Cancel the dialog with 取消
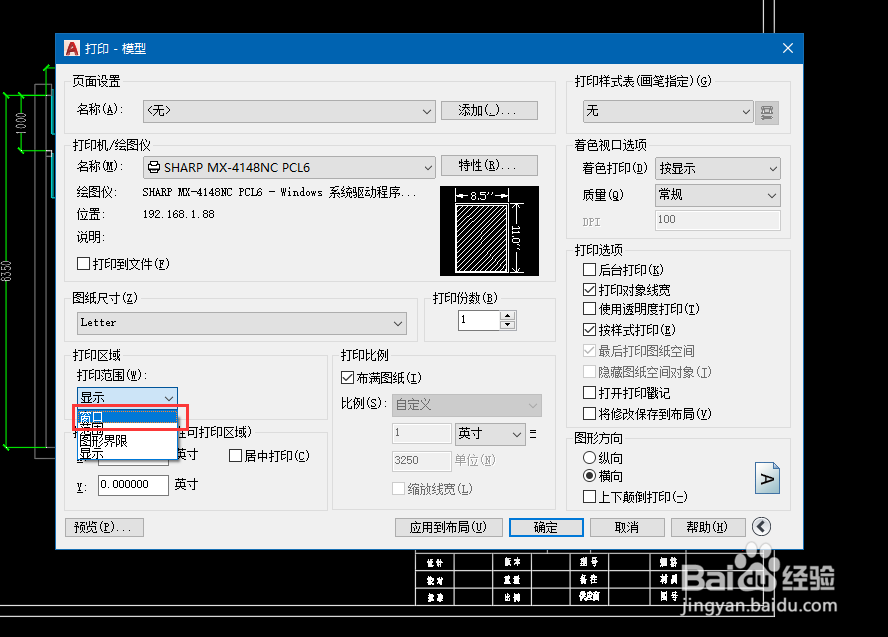This screenshot has height=637, width=888. click(627, 527)
